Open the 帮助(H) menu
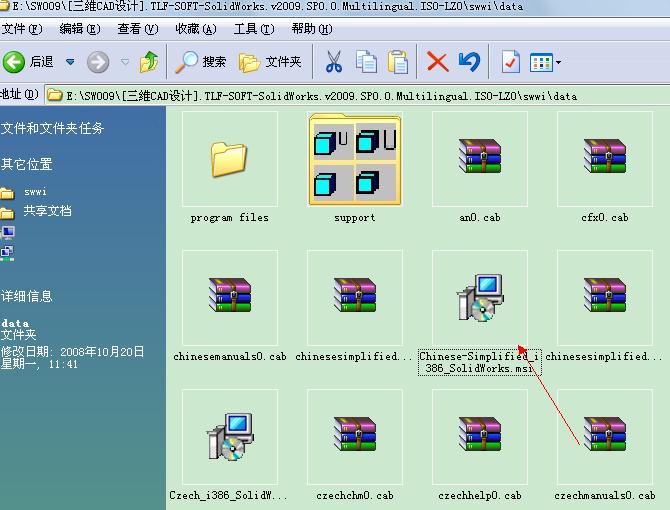The height and width of the screenshot is (510, 670). pos(312,29)
